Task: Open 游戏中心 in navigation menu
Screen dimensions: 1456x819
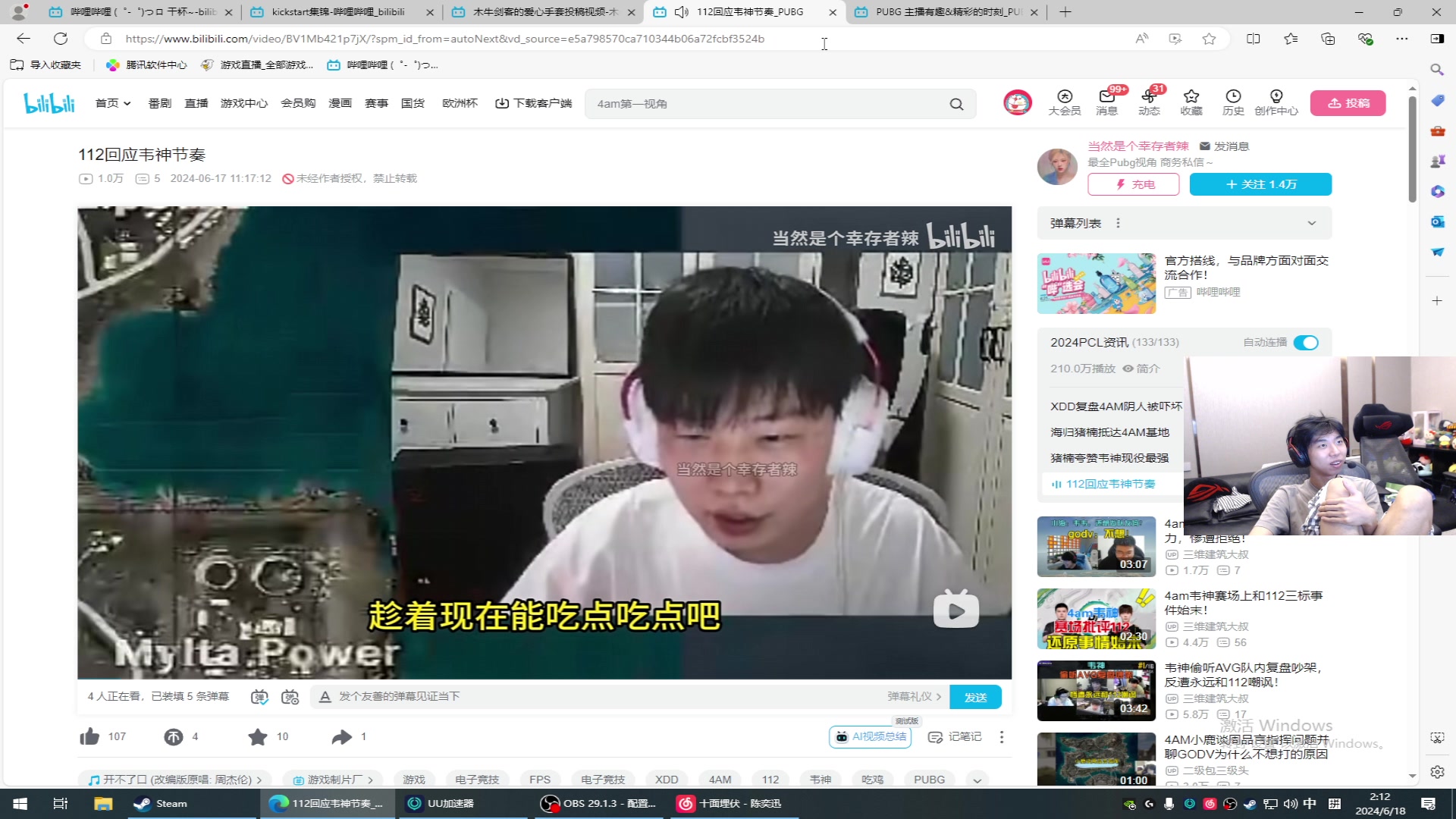Action: [244, 103]
